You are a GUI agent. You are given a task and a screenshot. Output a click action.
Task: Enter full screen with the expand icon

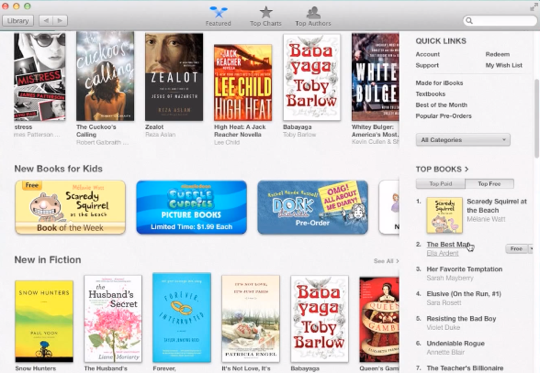pos(533,7)
